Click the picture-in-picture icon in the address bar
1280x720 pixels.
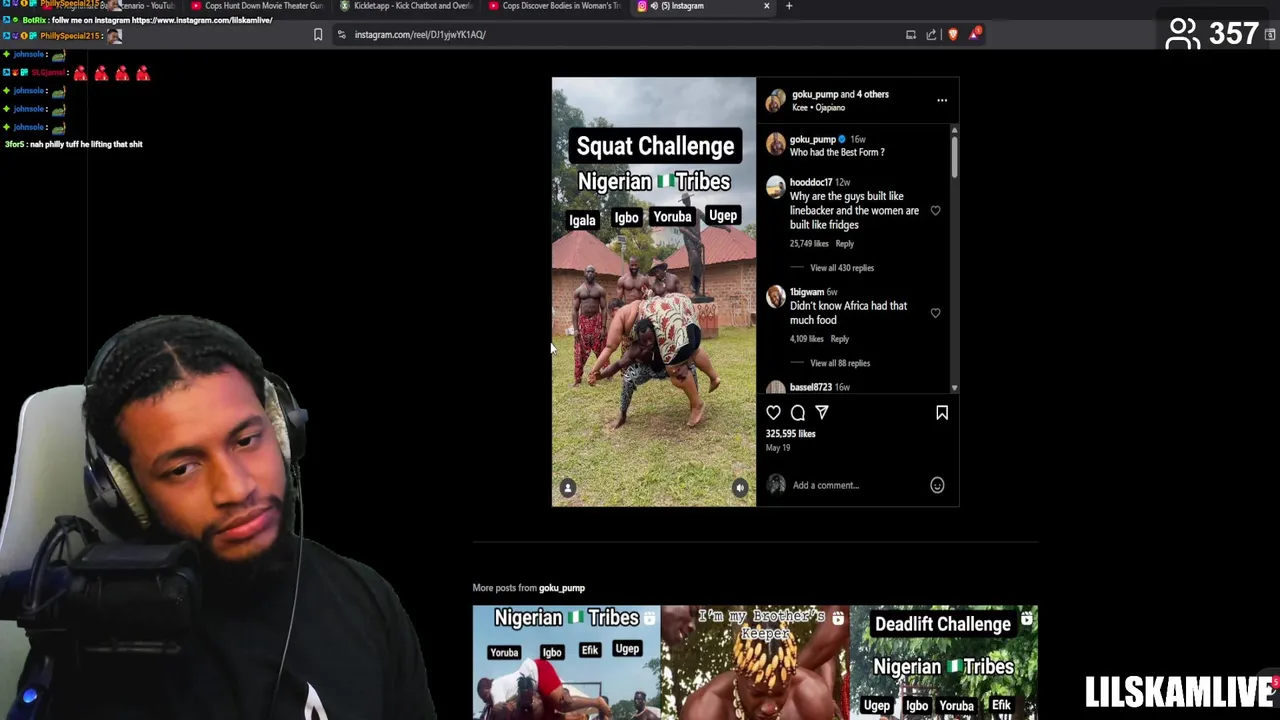point(911,34)
